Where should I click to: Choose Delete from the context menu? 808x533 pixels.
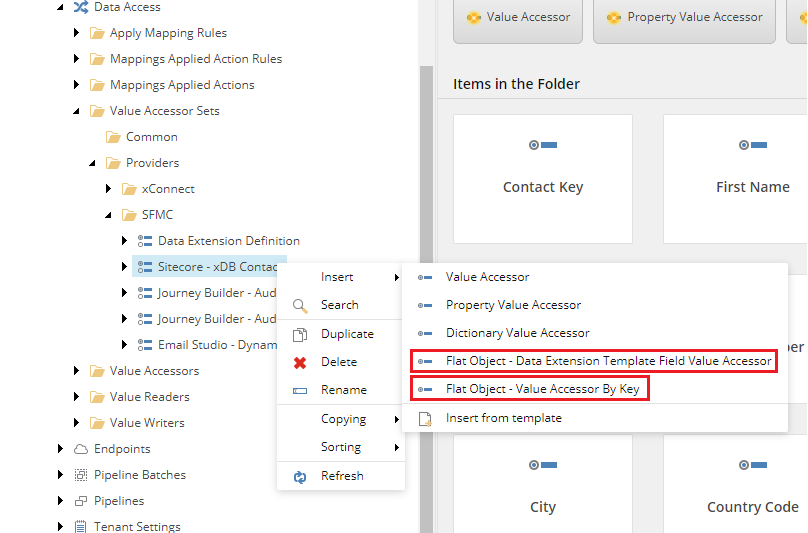(341, 362)
